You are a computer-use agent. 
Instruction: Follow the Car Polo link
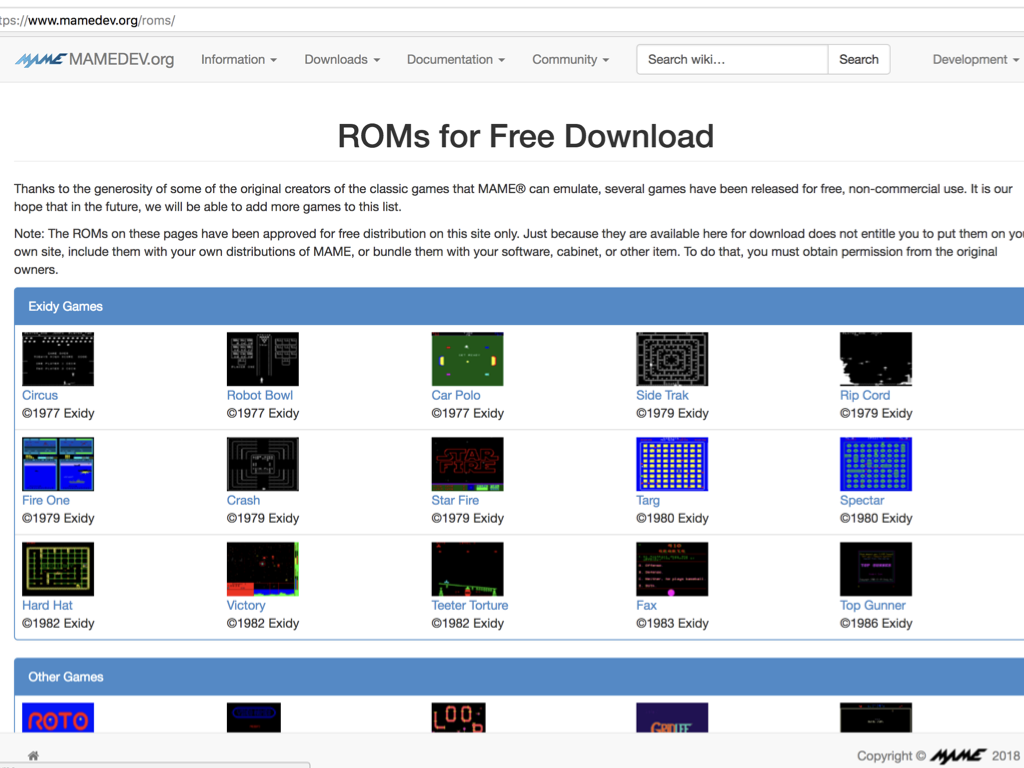tap(456, 395)
